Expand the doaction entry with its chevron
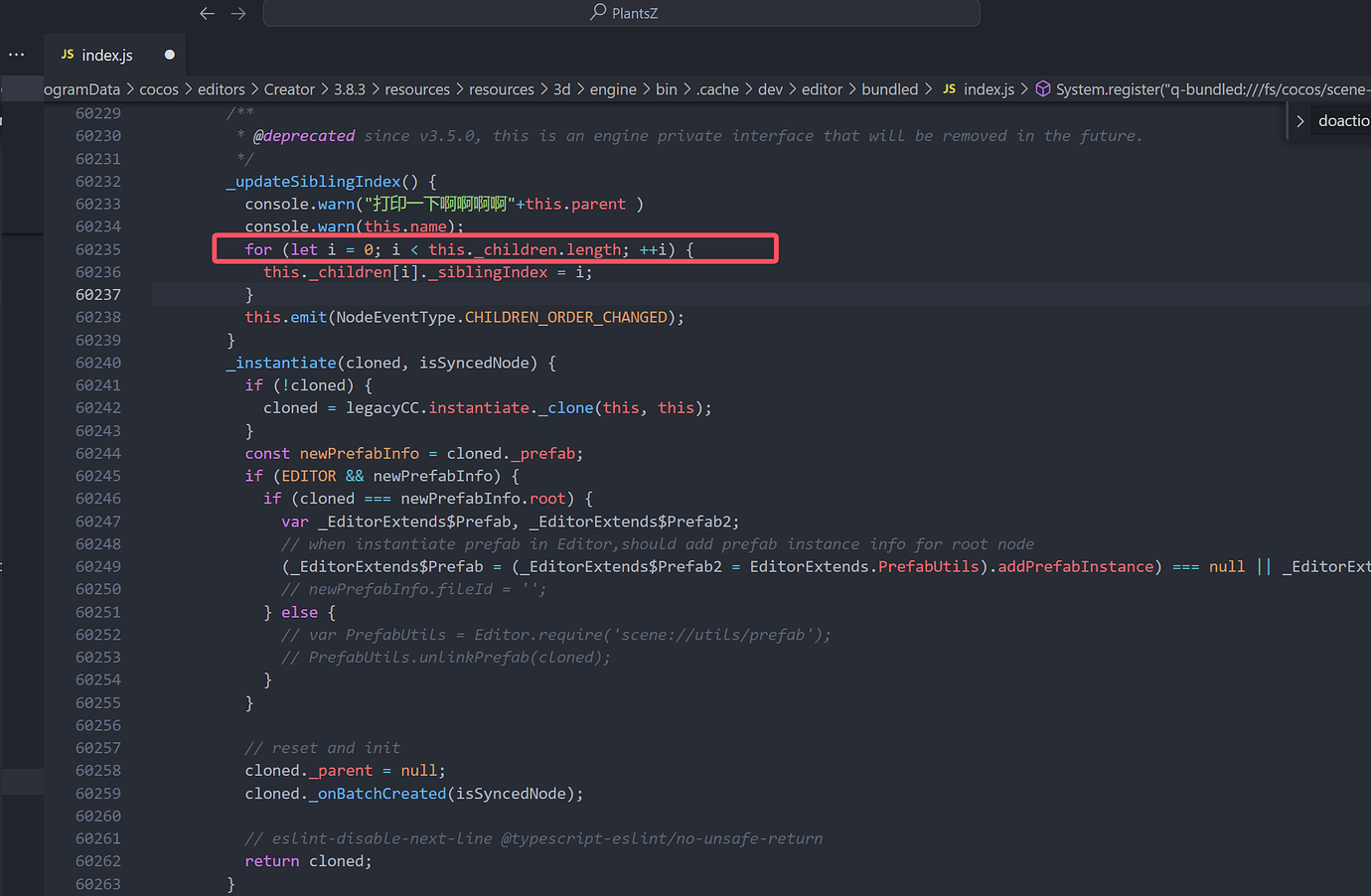This screenshot has height=896, width=1371. (1301, 120)
